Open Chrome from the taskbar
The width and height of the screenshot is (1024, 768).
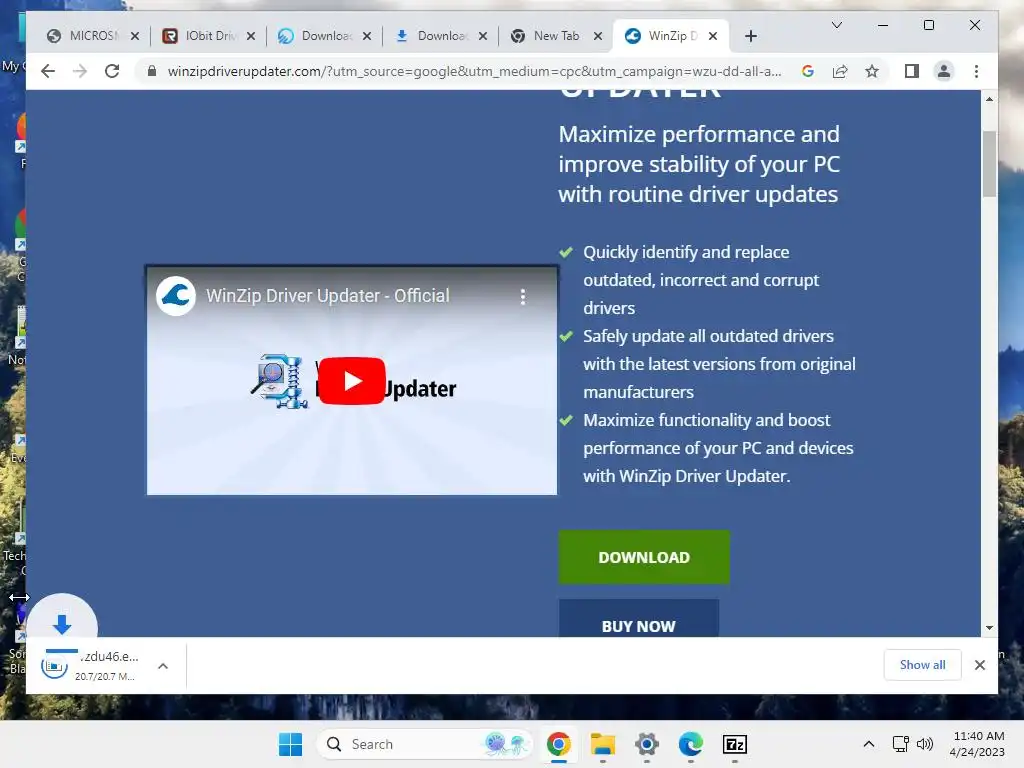click(558, 744)
